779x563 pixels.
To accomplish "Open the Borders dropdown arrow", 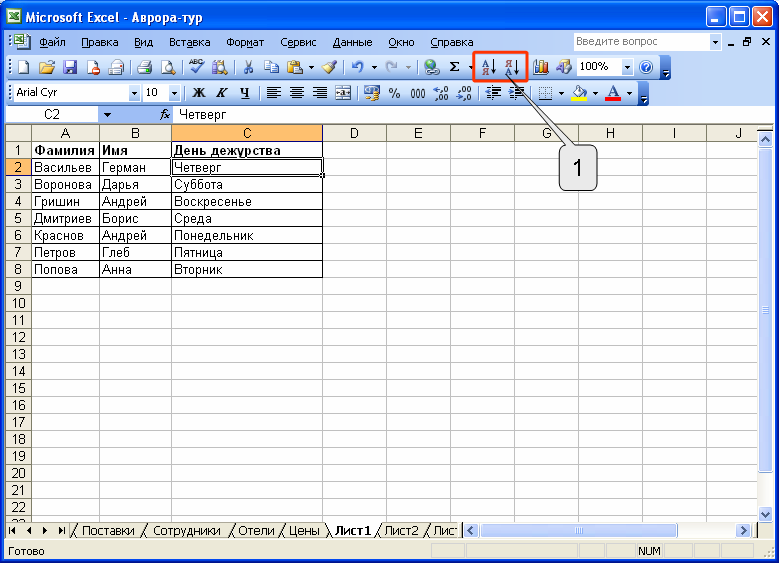I will coord(561,93).
